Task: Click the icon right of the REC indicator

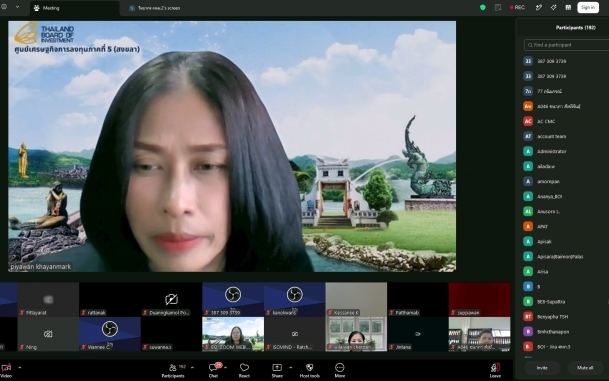Action: (x=539, y=7)
